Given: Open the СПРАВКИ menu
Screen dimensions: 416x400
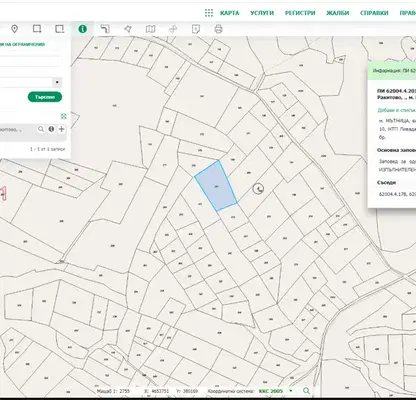Looking at the screenshot, I should (x=374, y=13).
